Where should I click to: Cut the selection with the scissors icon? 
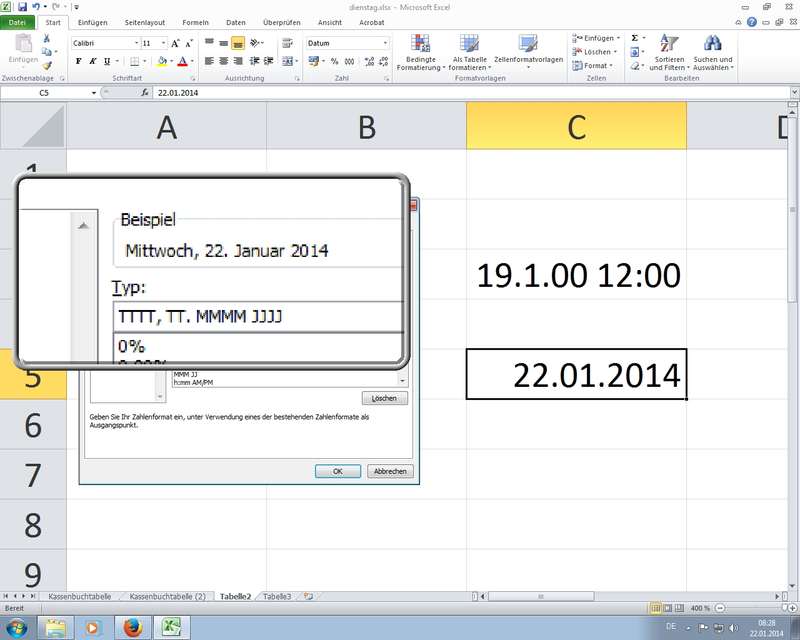pos(46,39)
